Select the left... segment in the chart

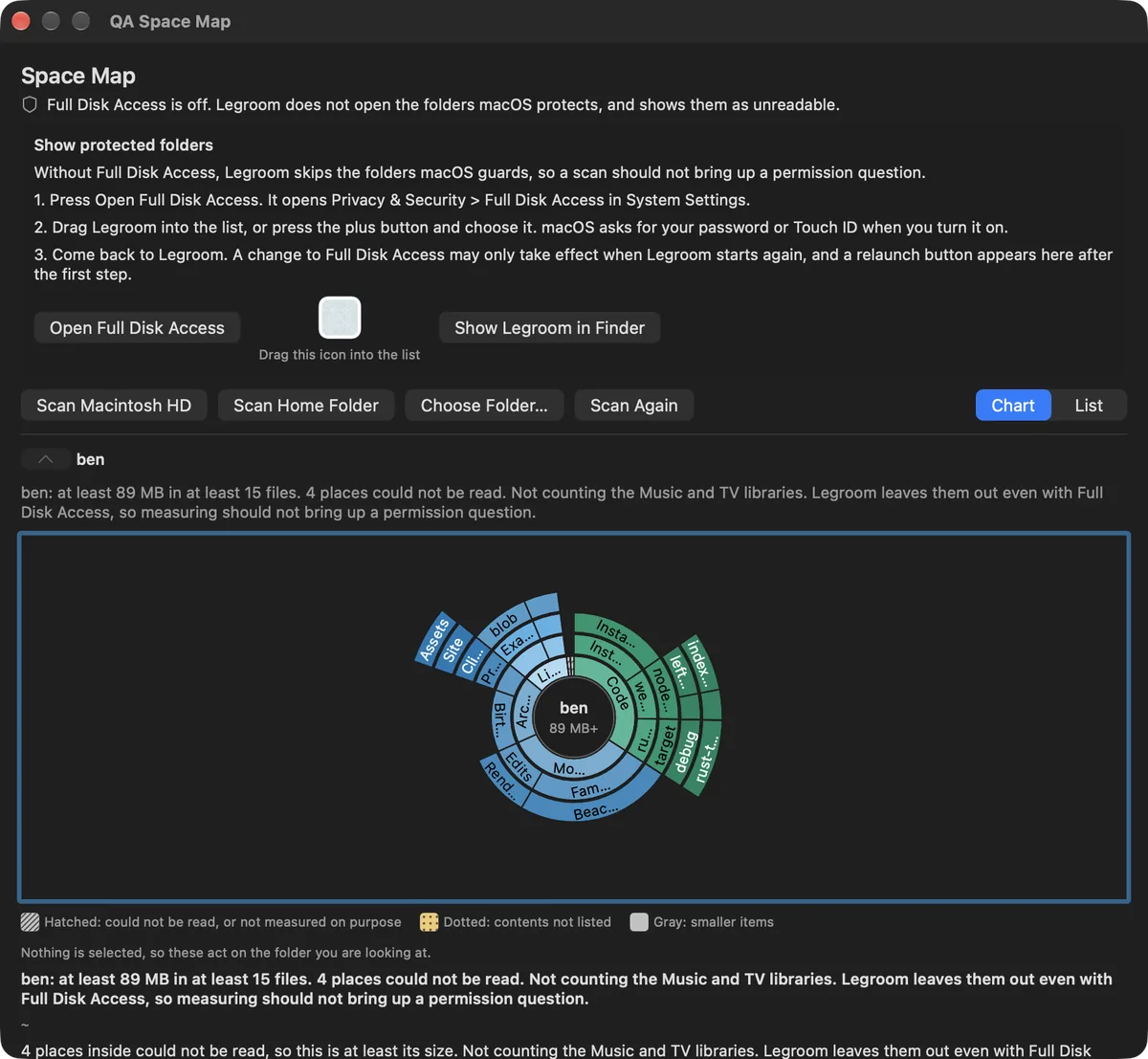tap(678, 673)
